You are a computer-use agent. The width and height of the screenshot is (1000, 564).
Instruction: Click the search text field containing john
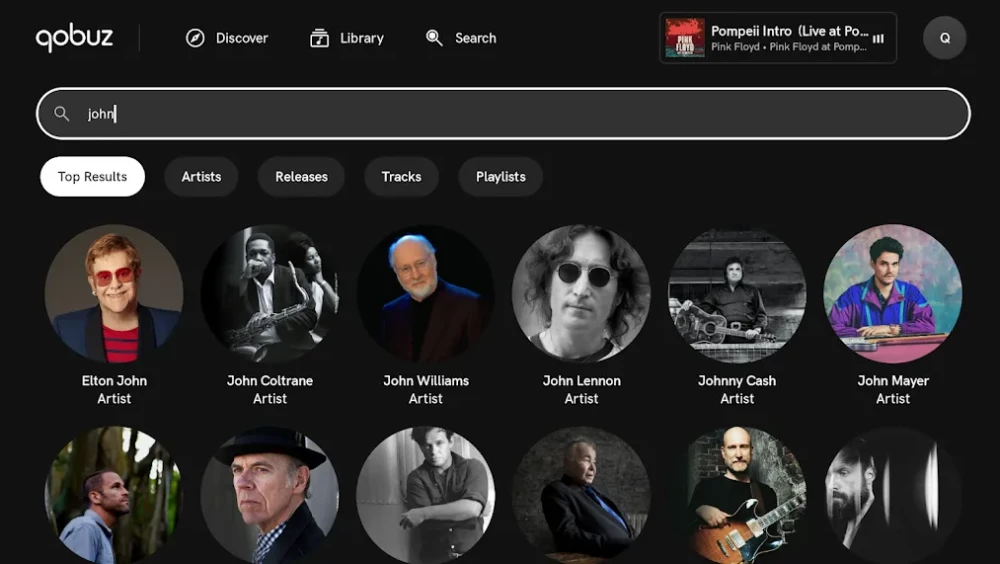tap(500, 114)
